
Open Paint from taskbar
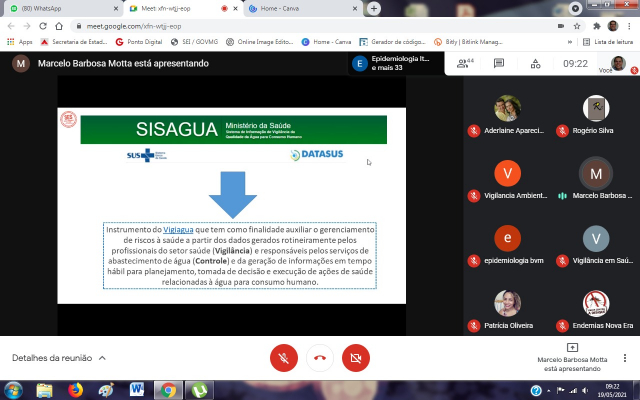point(106,390)
